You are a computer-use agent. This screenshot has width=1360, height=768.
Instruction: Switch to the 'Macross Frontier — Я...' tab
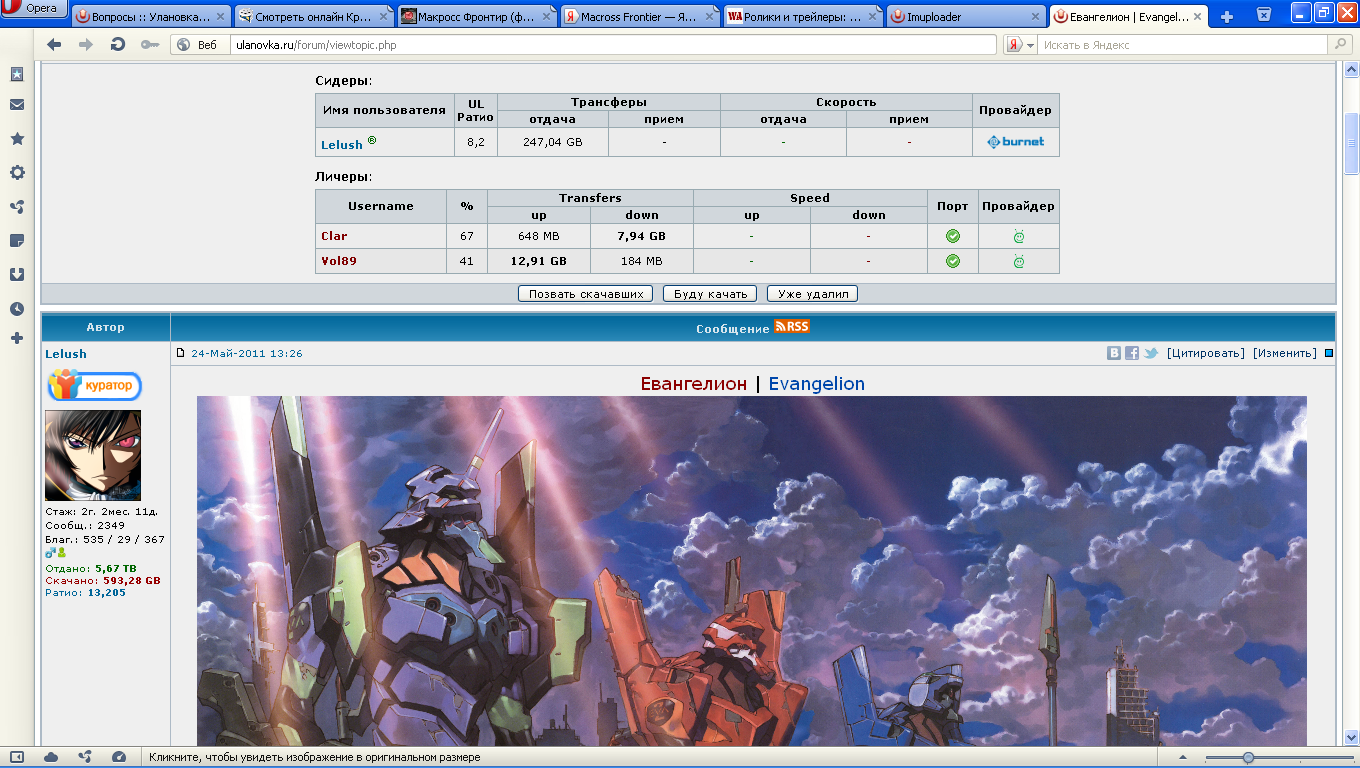click(x=640, y=17)
